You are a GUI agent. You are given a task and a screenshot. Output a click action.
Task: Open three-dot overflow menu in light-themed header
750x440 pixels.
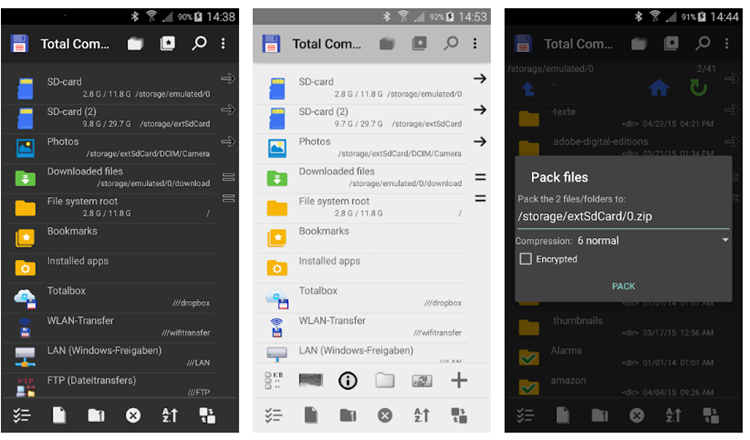coord(475,44)
